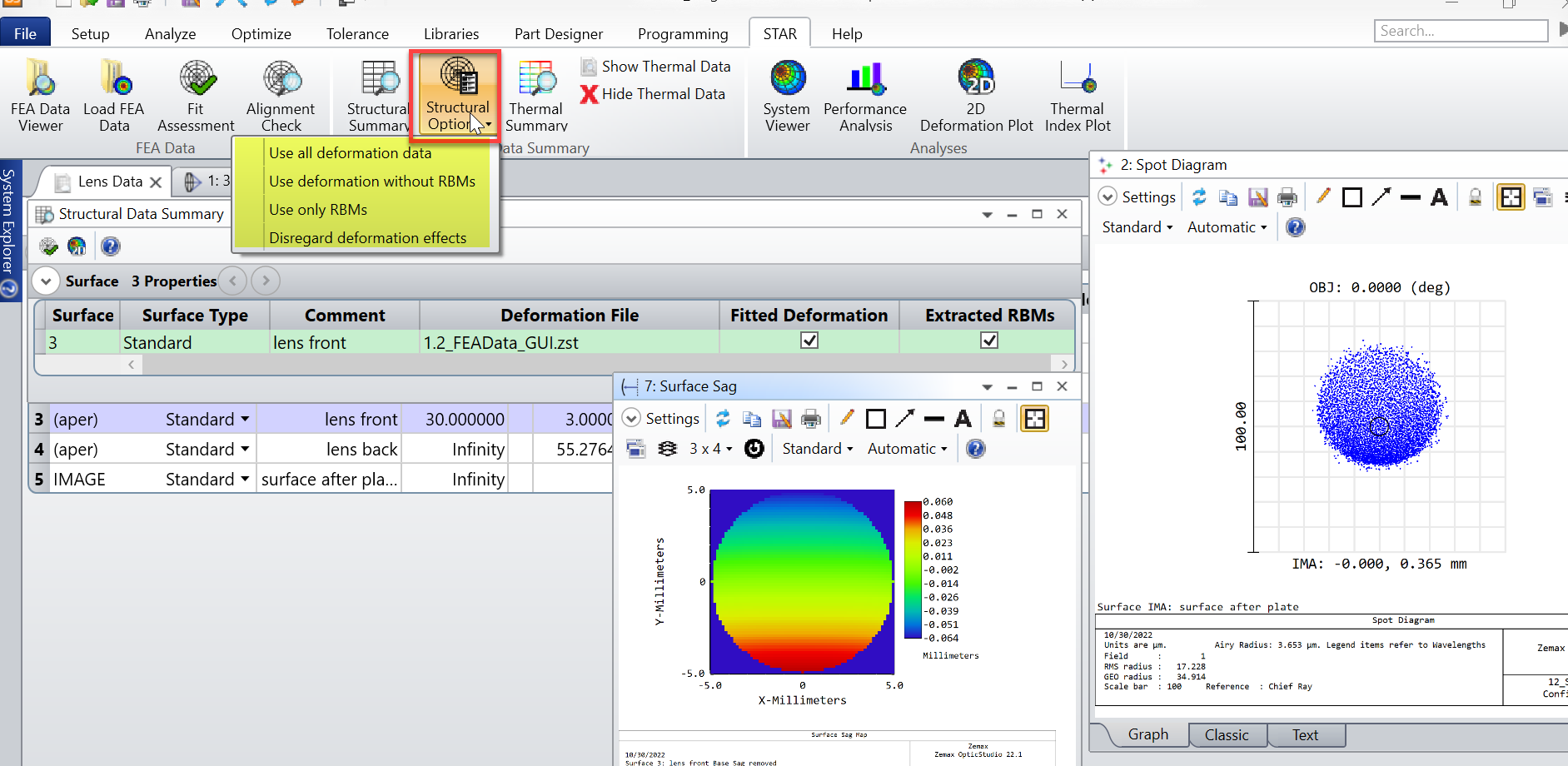The height and width of the screenshot is (766, 1568).
Task: Switch to the Analyze ribbon tab
Action: [x=170, y=34]
